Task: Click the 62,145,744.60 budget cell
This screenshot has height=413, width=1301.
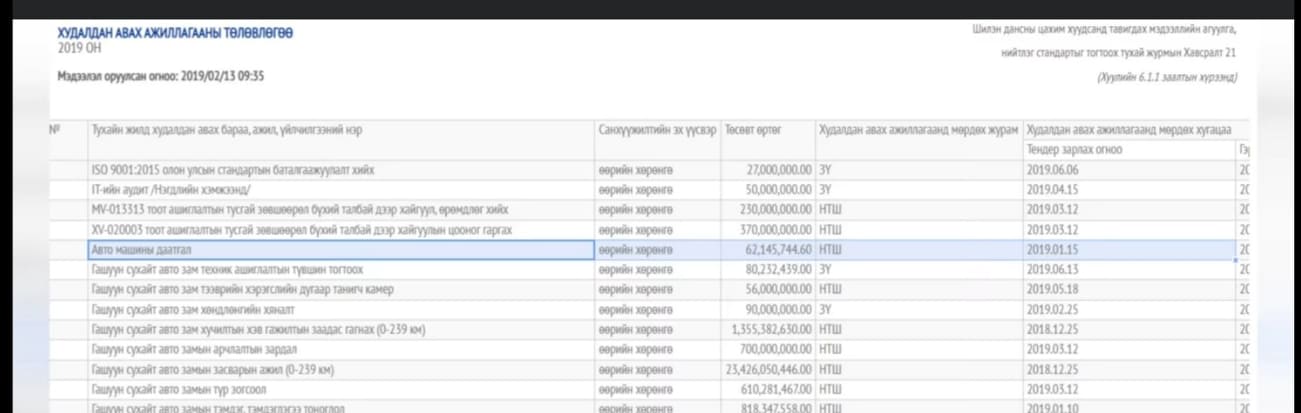Action: point(776,250)
